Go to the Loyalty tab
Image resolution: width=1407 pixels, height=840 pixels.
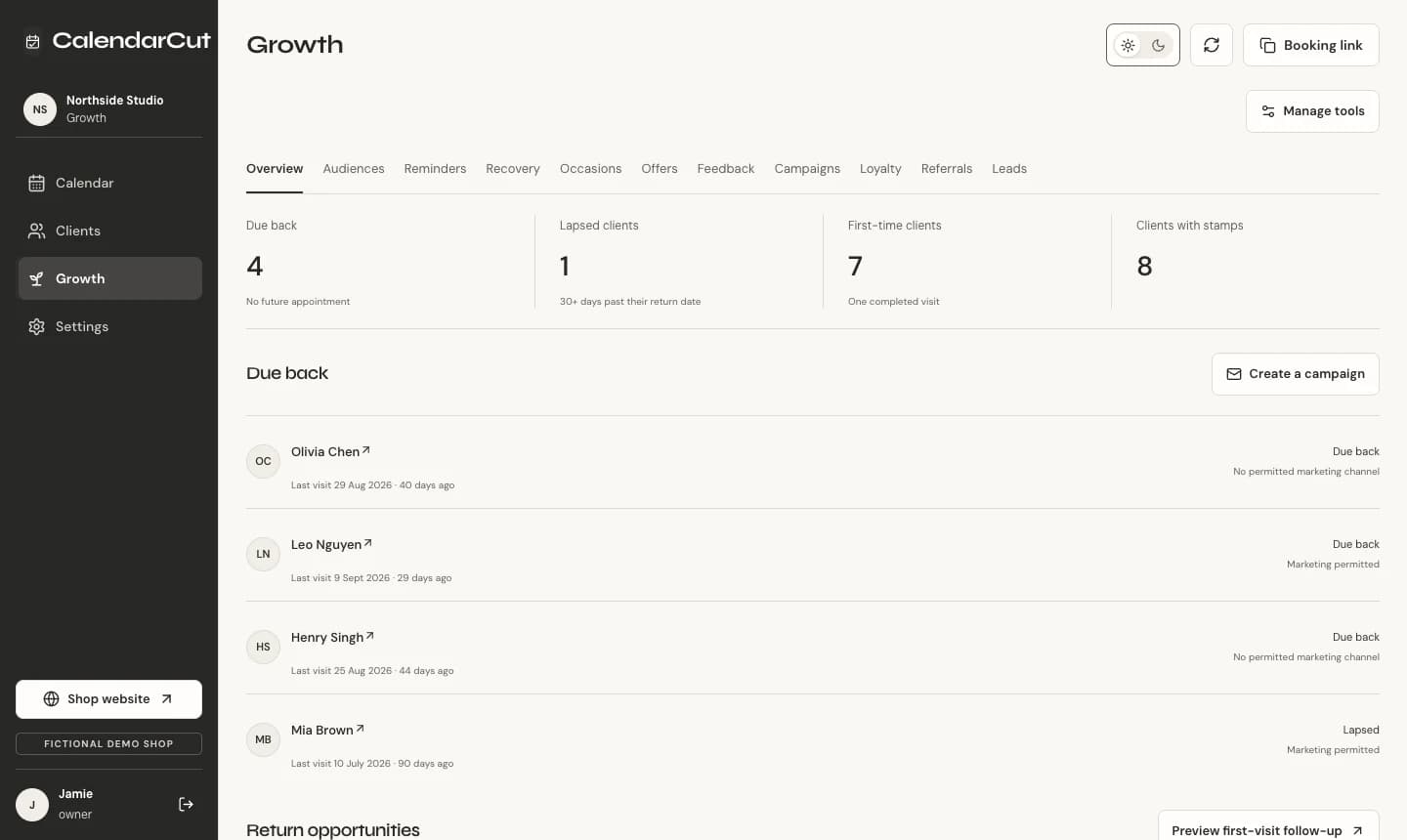tap(880, 169)
